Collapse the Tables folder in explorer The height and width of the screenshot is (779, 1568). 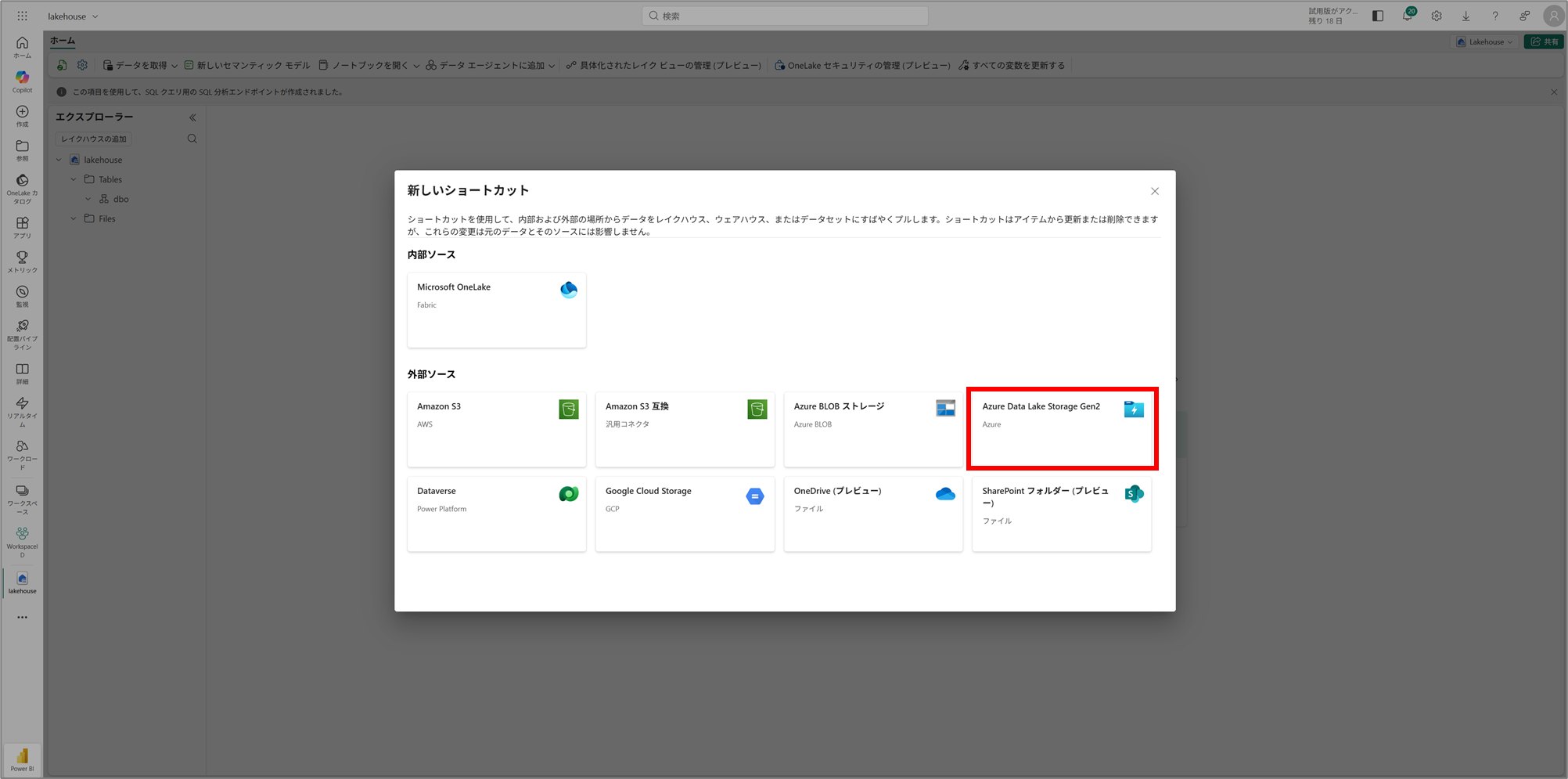[74, 179]
